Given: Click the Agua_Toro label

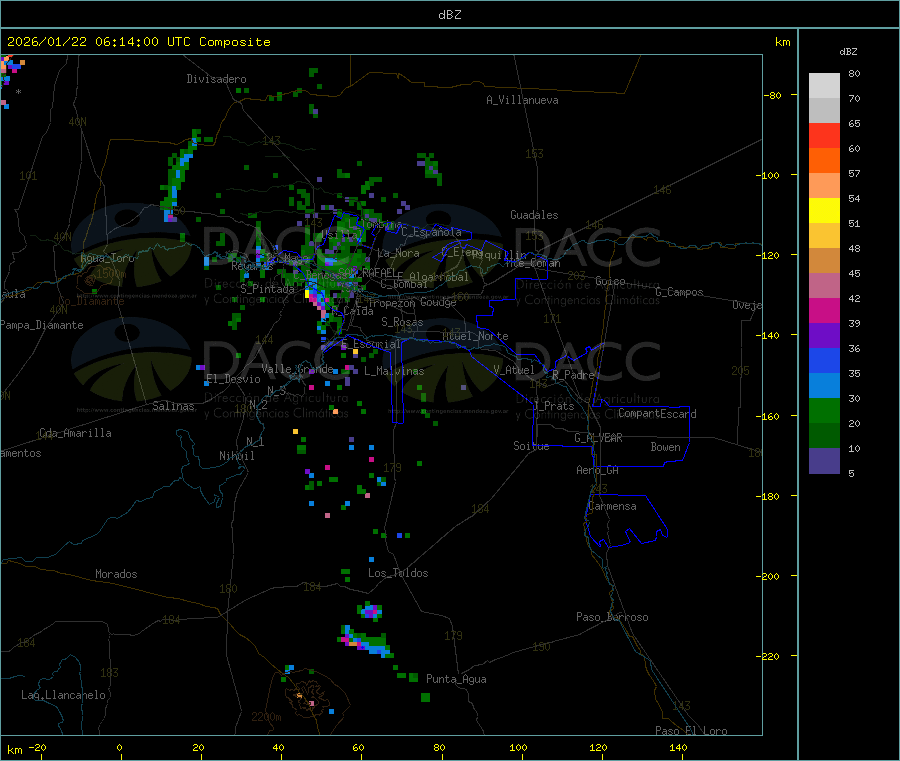Looking at the screenshot, I should tap(107, 258).
